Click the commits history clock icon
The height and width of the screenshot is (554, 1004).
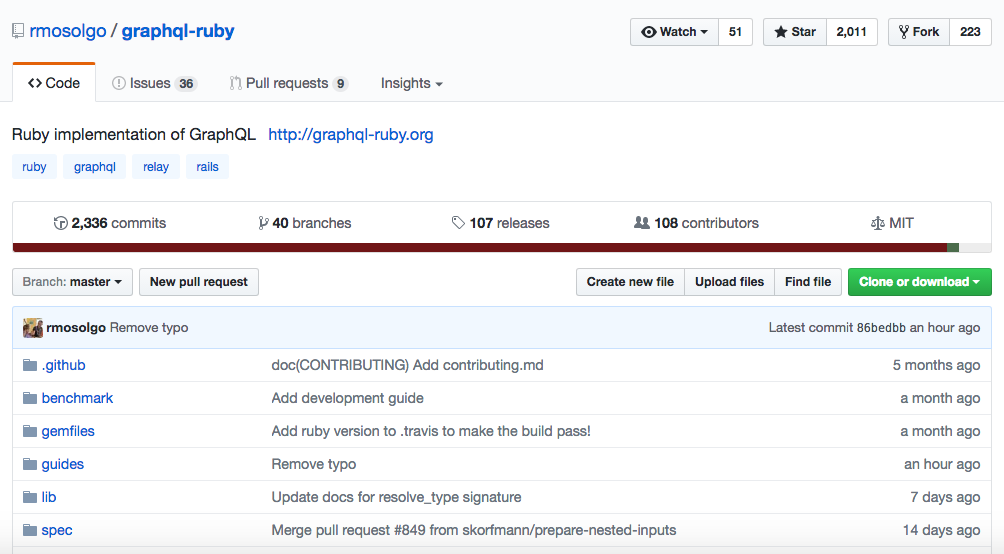(x=61, y=223)
